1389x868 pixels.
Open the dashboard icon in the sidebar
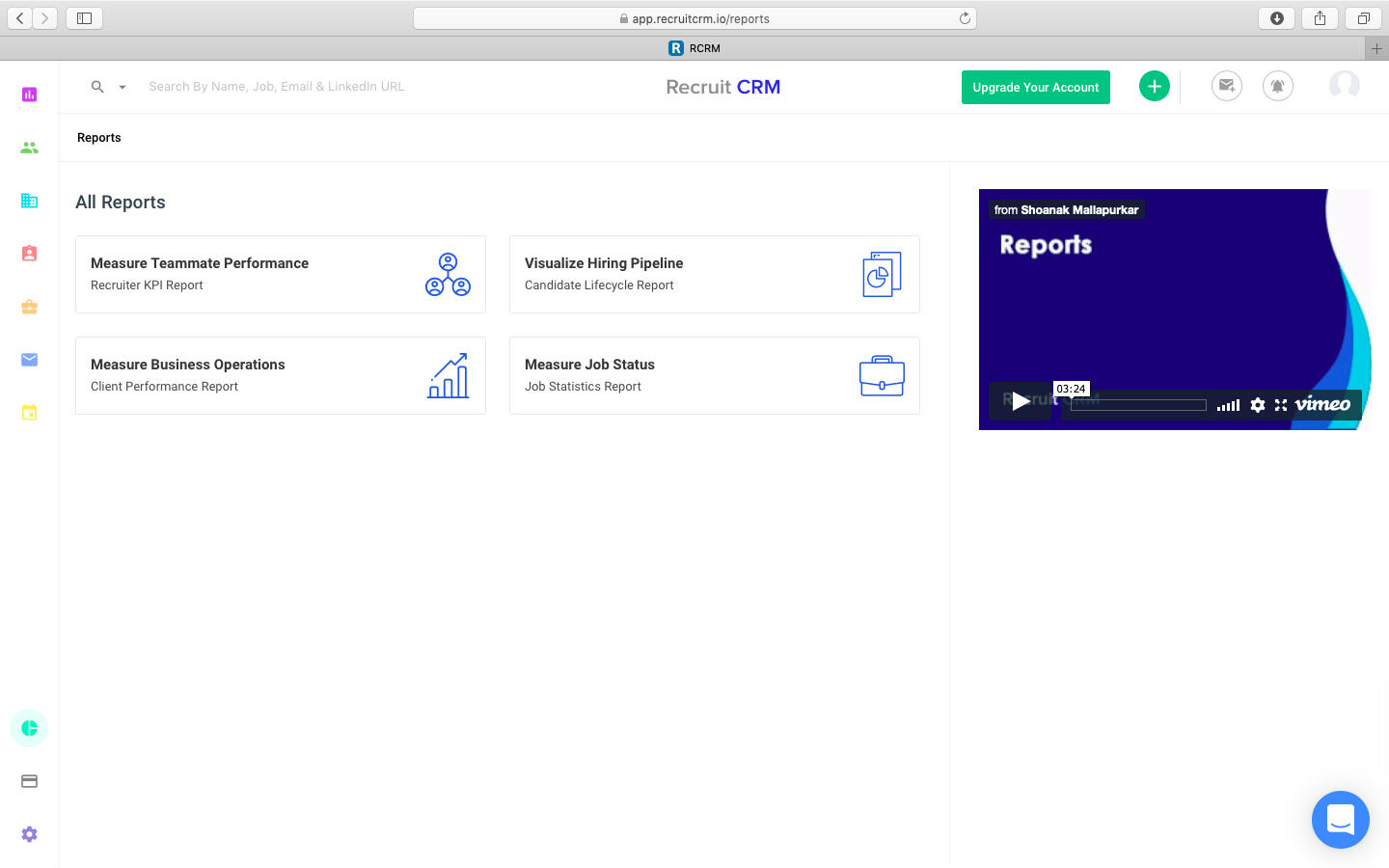[29, 95]
